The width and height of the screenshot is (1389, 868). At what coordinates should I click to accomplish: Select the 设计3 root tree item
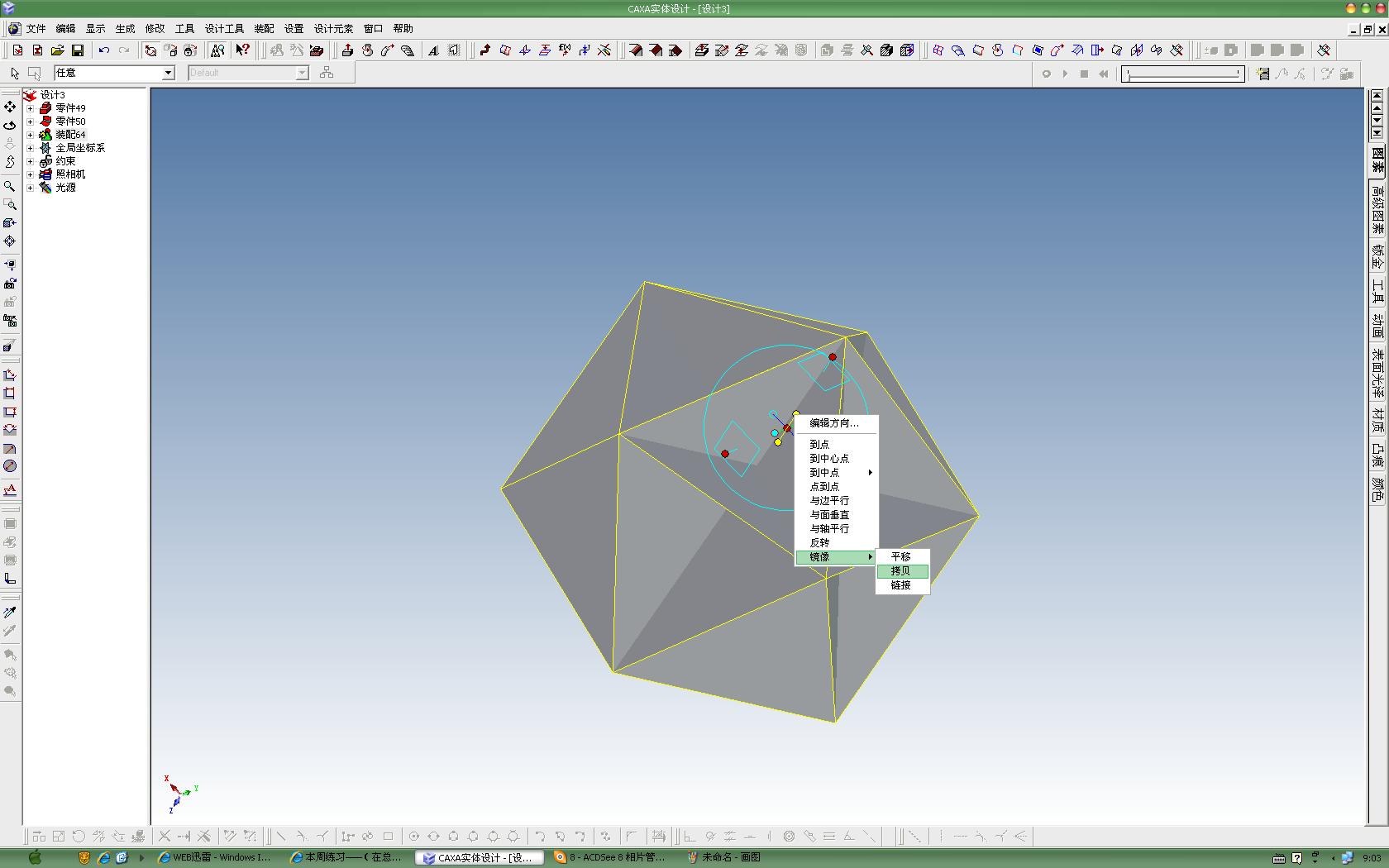[x=52, y=95]
